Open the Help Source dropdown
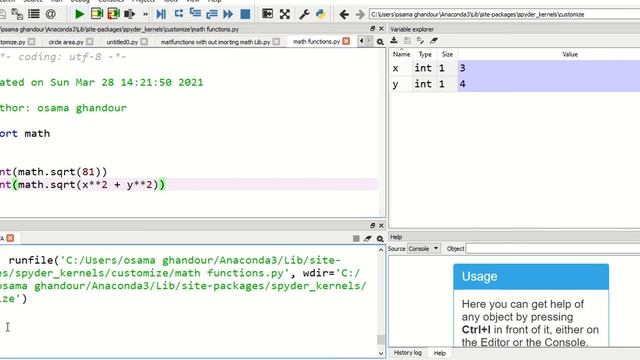The image size is (640, 360). point(424,248)
